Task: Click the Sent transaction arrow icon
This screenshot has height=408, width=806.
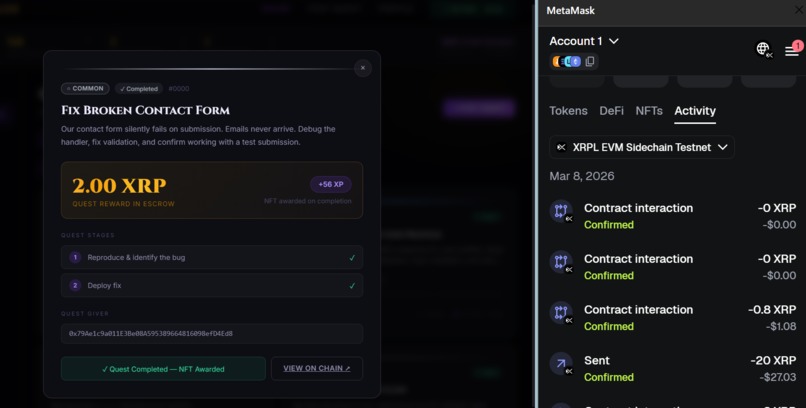Action: pos(561,364)
